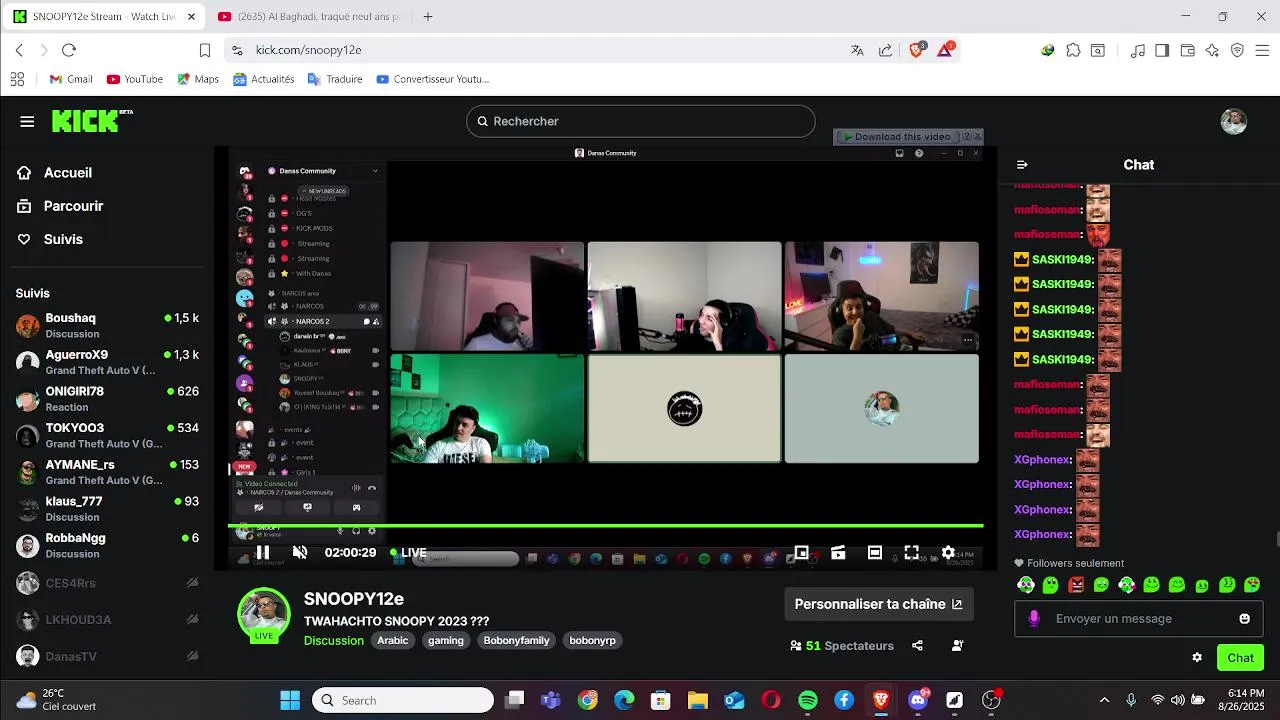Switch to the YouTube Al Baghdadi tab
This screenshot has height=720, width=1280.
coord(309,17)
